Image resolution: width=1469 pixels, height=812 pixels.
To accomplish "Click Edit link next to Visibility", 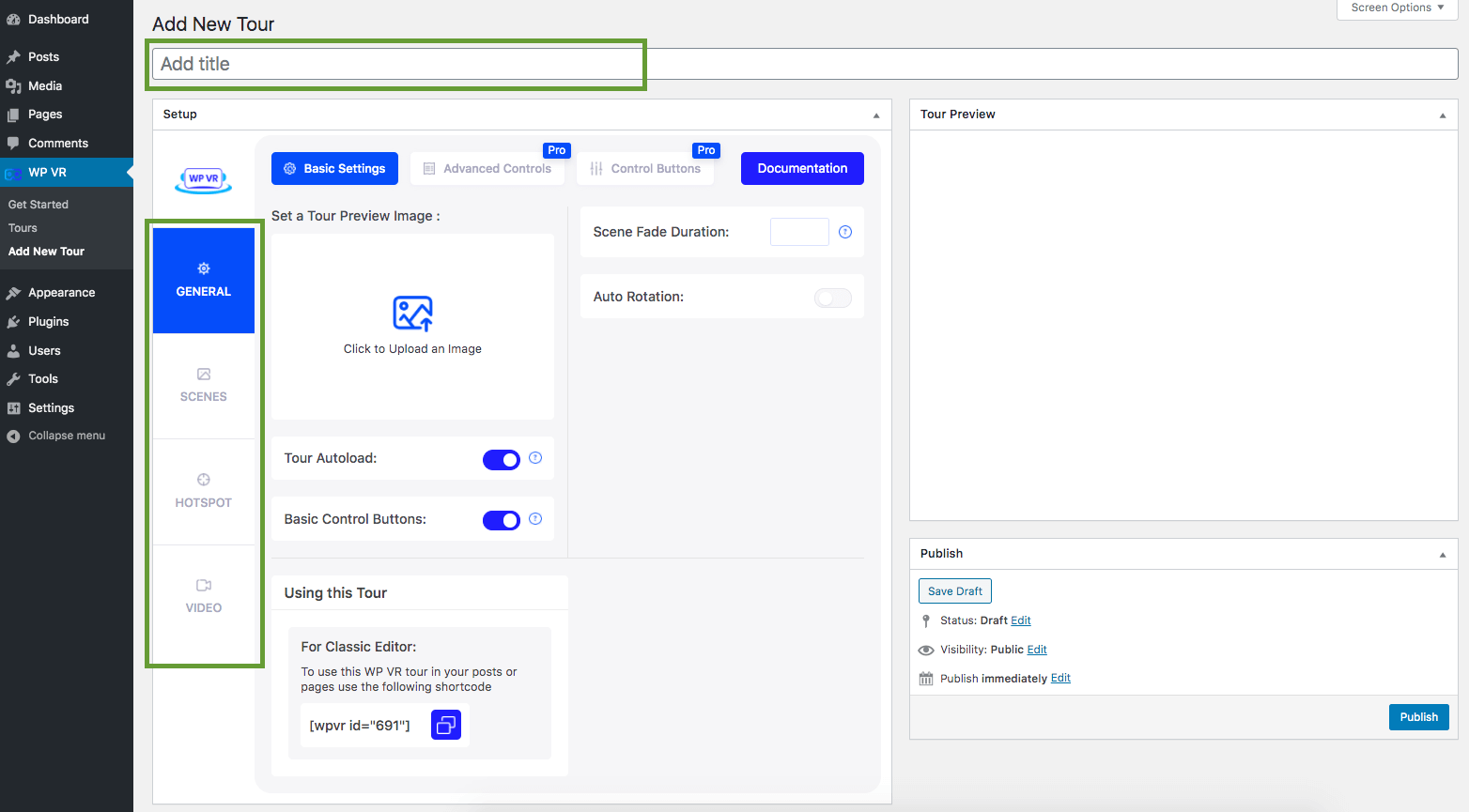I will click(x=1037, y=650).
